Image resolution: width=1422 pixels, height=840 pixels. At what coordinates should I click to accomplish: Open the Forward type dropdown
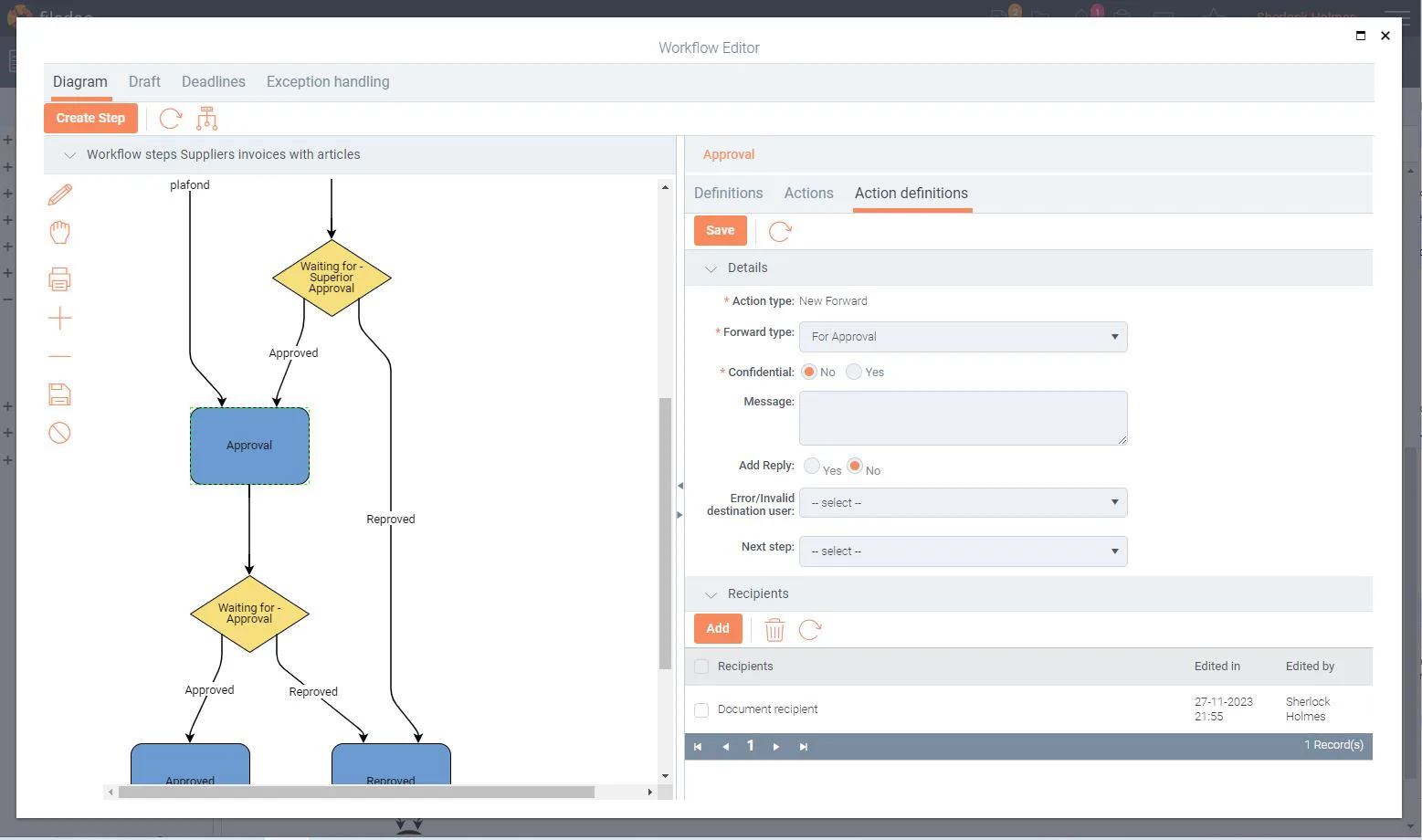coord(963,337)
